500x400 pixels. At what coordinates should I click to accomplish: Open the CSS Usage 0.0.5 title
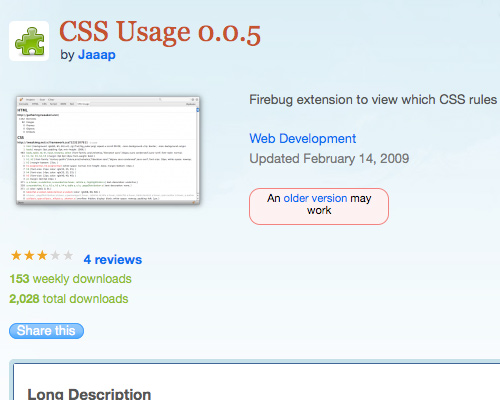pyautogui.click(x=160, y=32)
